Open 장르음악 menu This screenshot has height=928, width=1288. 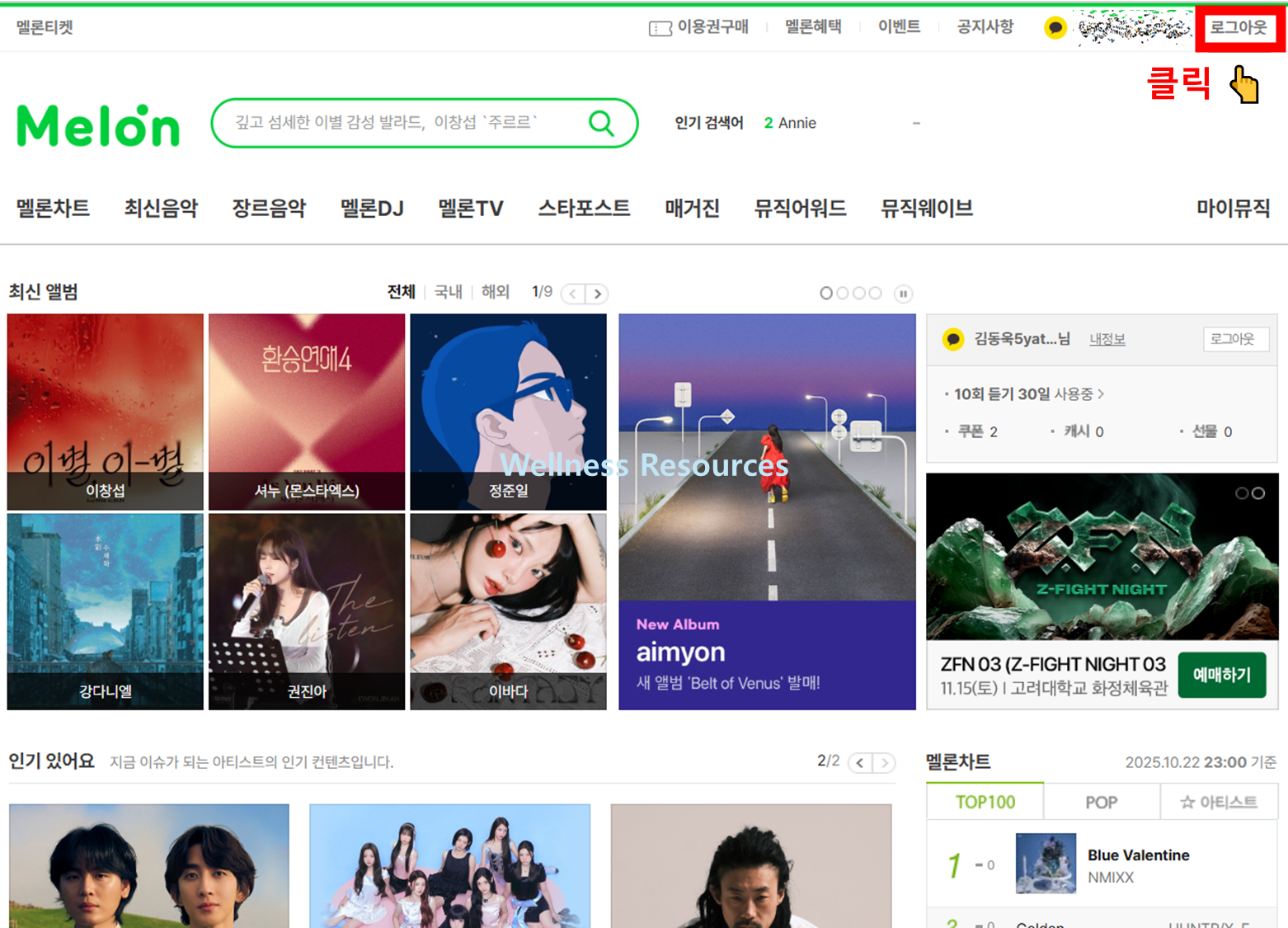pyautogui.click(x=269, y=209)
